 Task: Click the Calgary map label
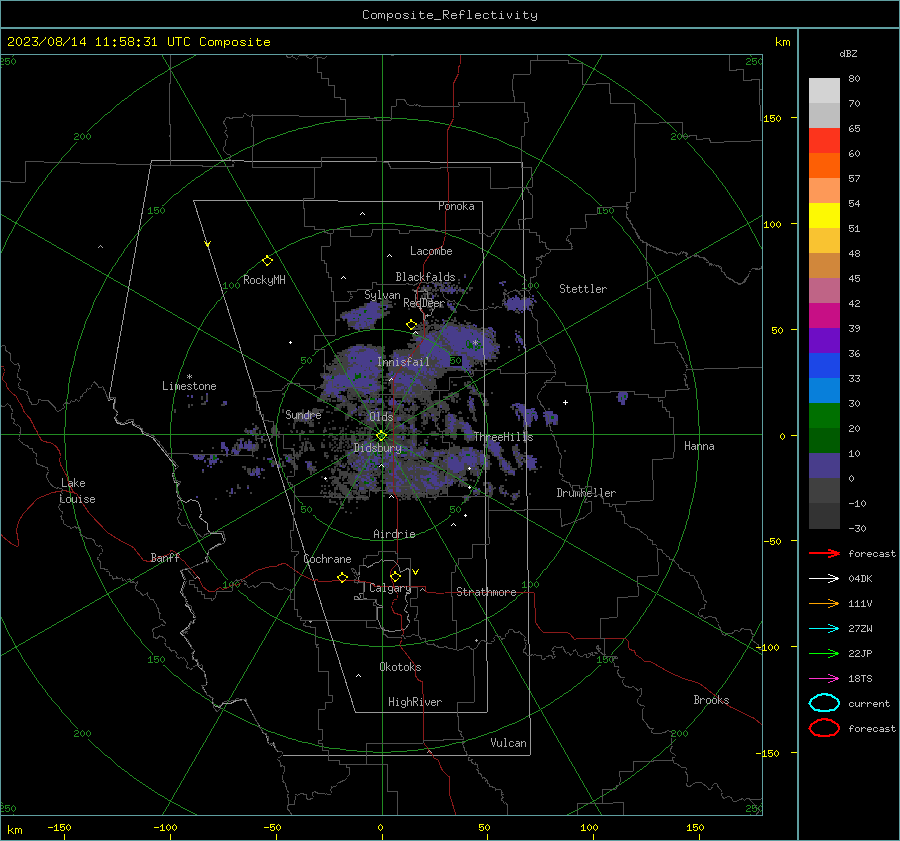click(x=390, y=588)
